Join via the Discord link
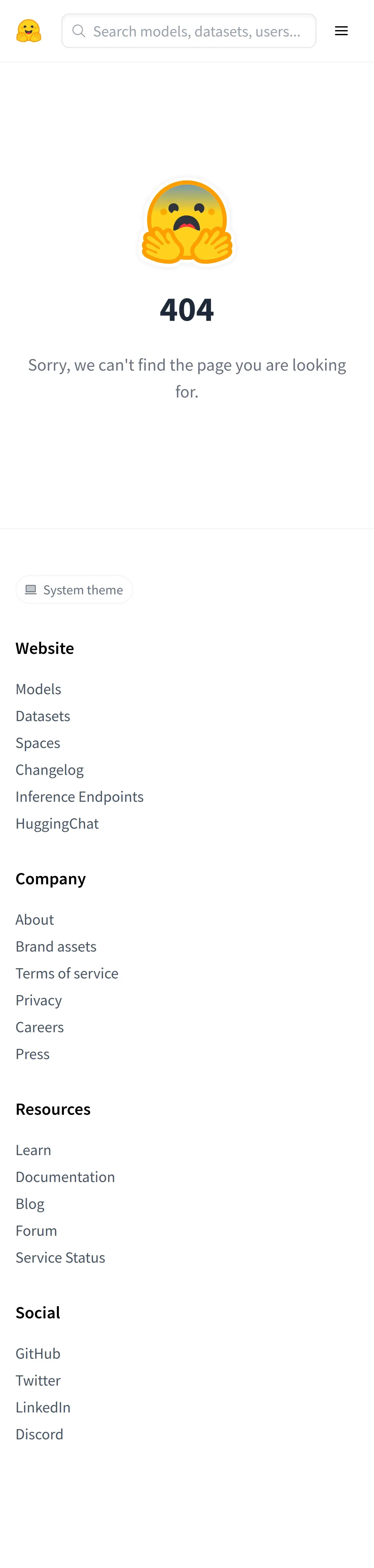This screenshot has height=1568, width=374. tap(40, 1434)
